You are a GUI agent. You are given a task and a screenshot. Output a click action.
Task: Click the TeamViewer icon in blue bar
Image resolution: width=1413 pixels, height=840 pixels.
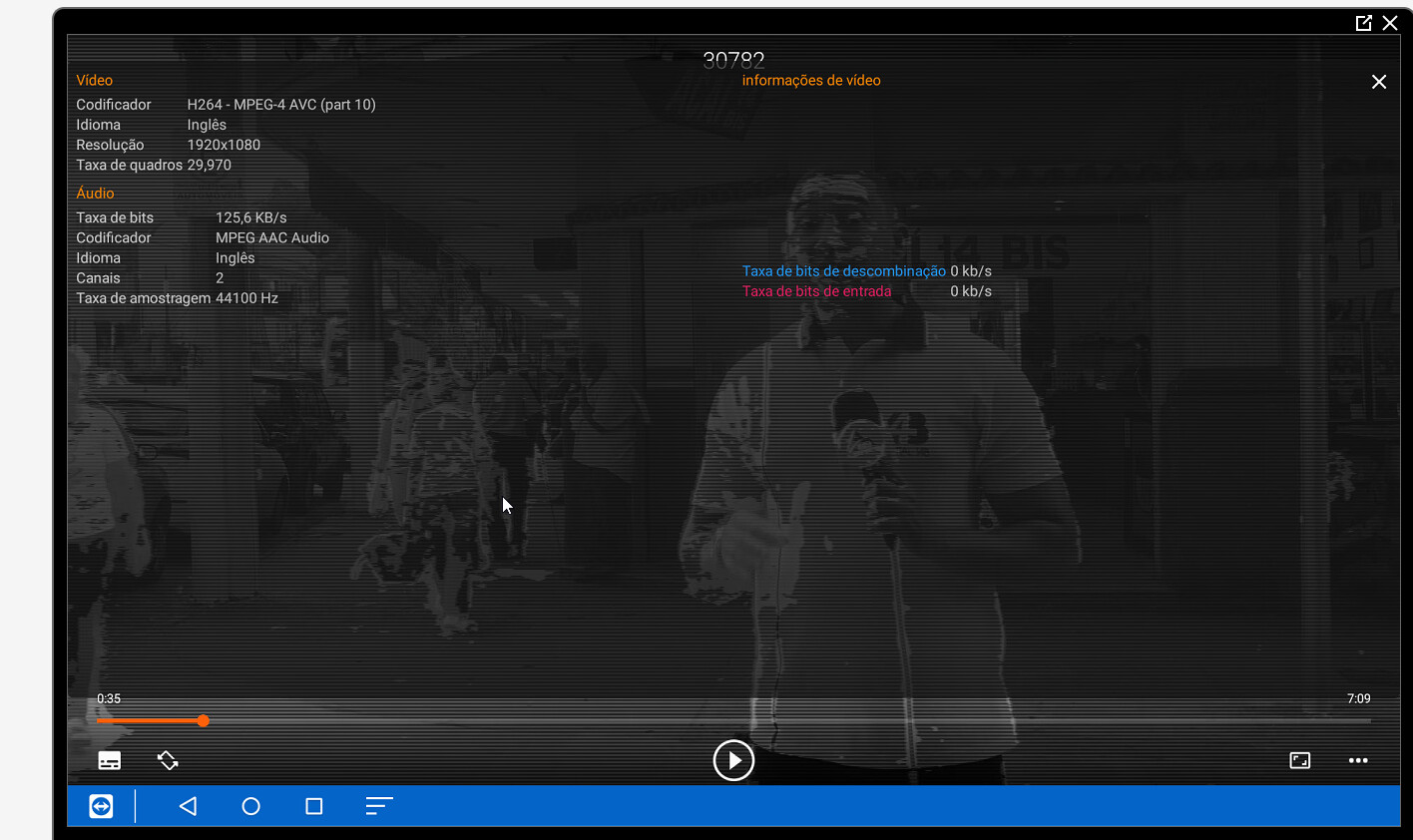coord(101,806)
